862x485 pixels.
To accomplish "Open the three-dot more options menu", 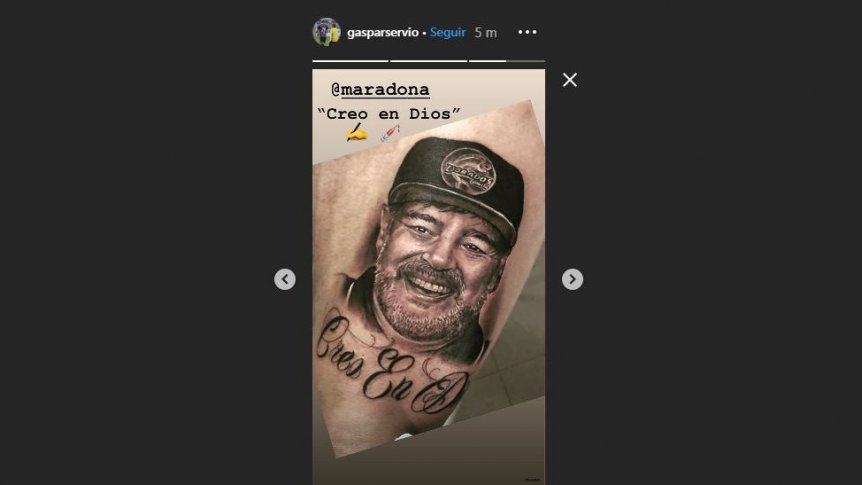I will pos(527,32).
